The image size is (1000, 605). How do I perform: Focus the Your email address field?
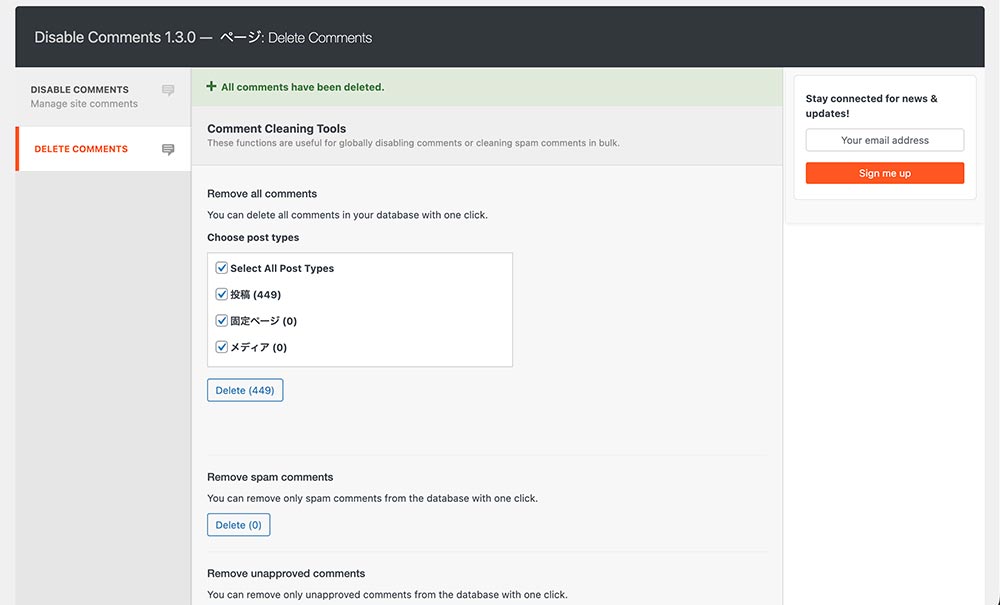coord(884,140)
